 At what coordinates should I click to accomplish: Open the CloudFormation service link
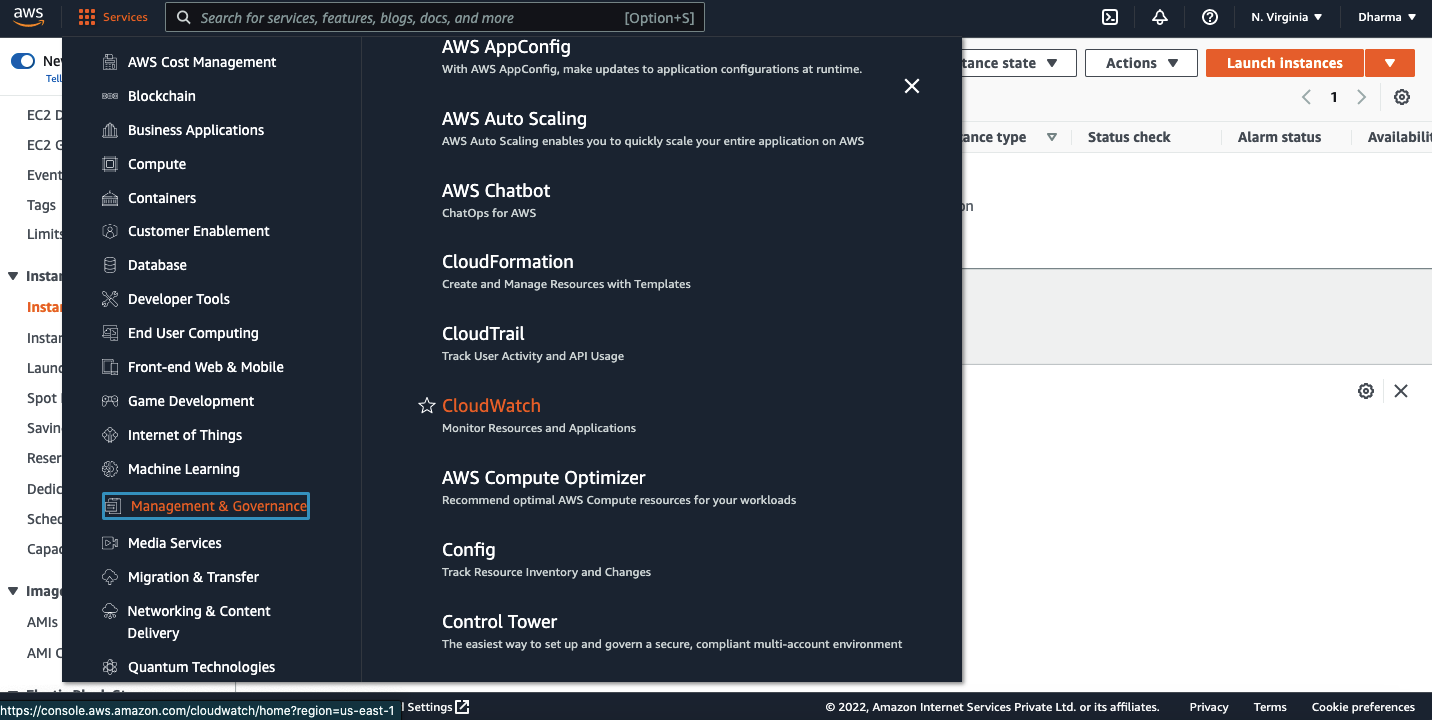pos(508,262)
